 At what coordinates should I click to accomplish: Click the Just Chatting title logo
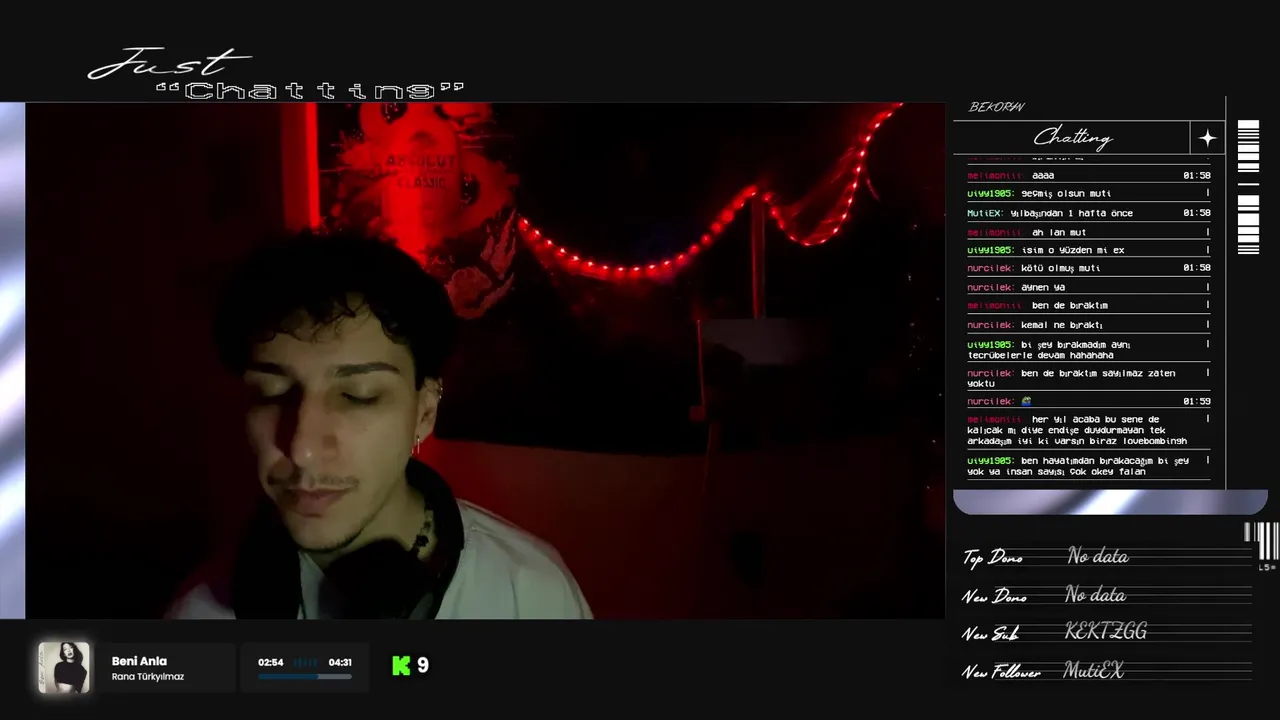[x=276, y=74]
